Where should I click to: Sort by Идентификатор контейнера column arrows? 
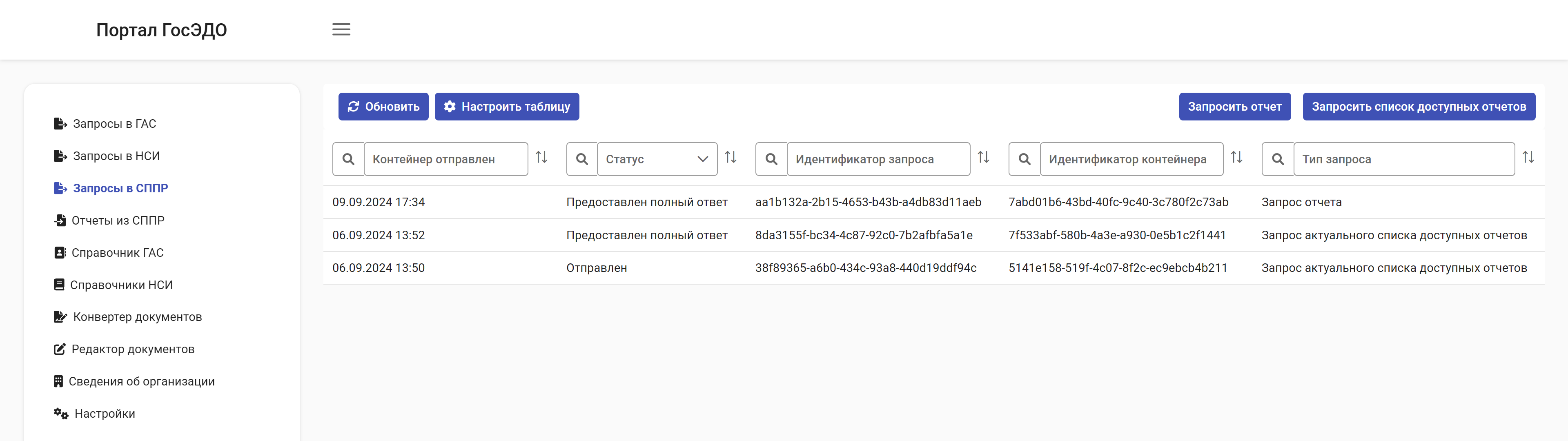pyautogui.click(x=1236, y=158)
